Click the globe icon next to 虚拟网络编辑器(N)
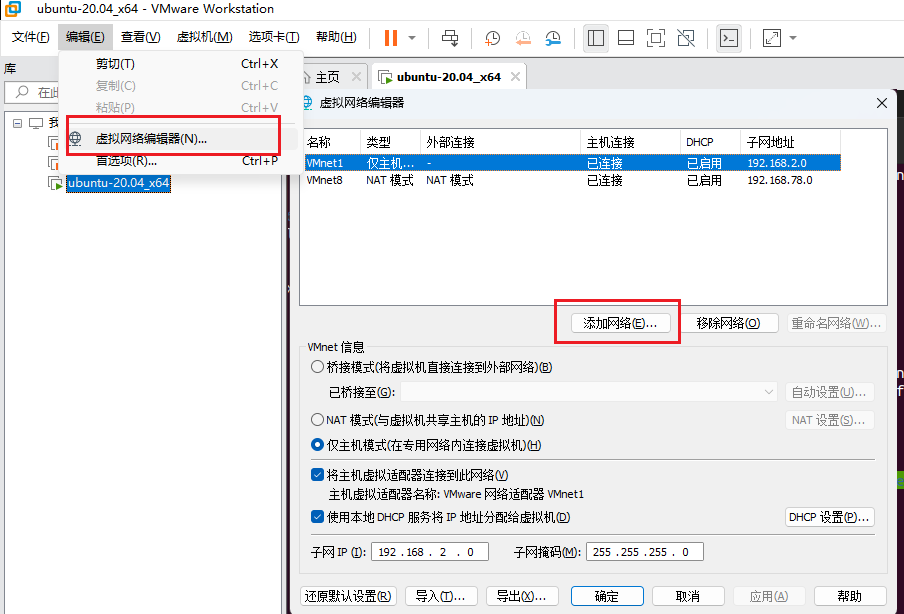 [x=76, y=138]
